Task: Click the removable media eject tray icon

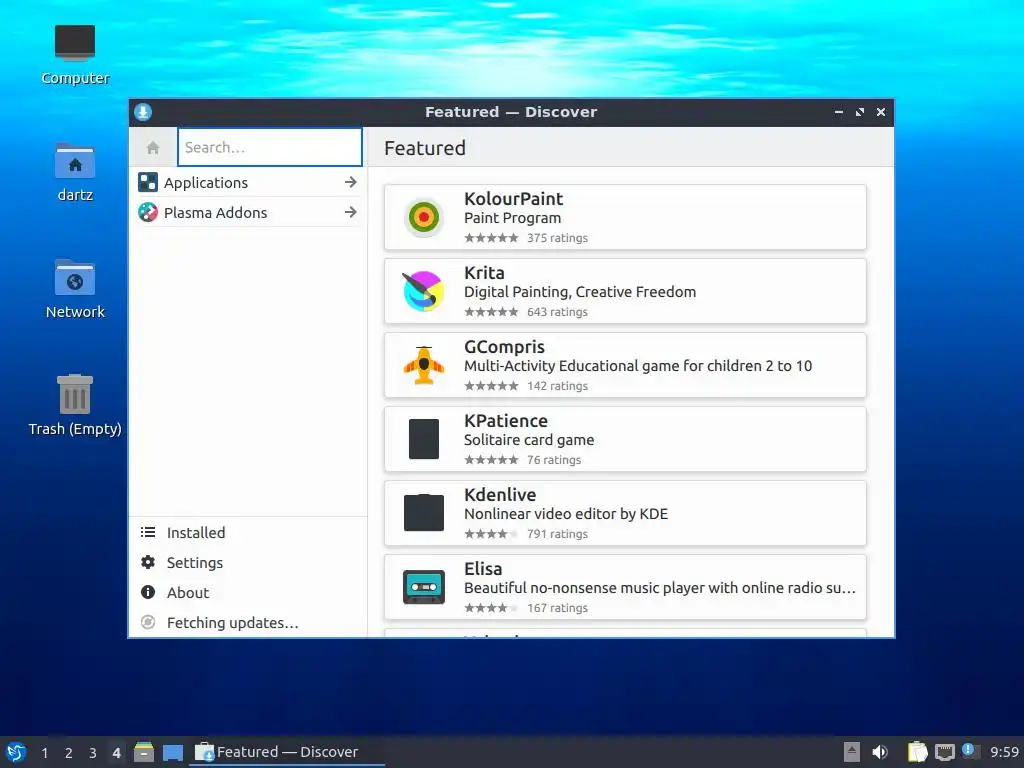Action: coord(852,752)
